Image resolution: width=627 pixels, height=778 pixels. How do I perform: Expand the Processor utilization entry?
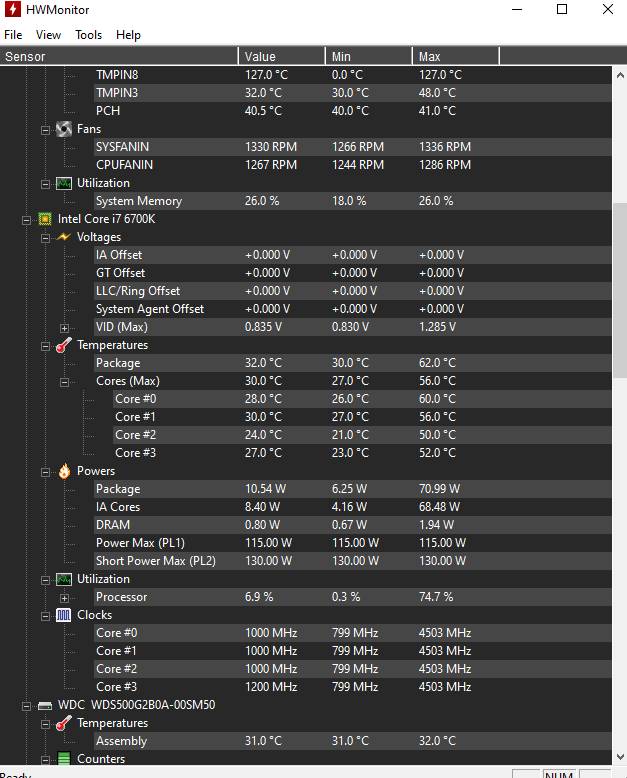coord(64,598)
